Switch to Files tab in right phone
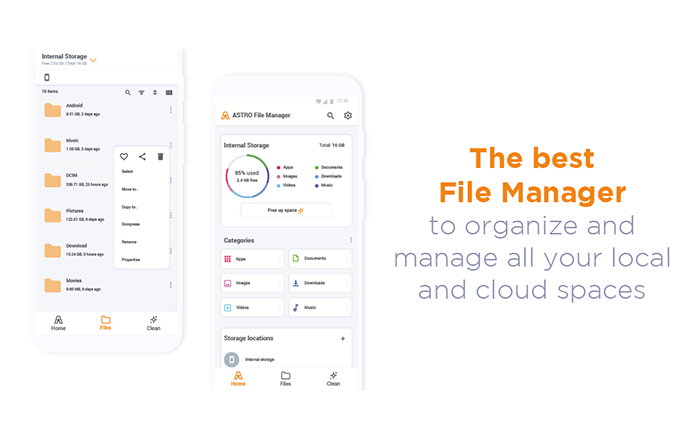 click(285, 378)
